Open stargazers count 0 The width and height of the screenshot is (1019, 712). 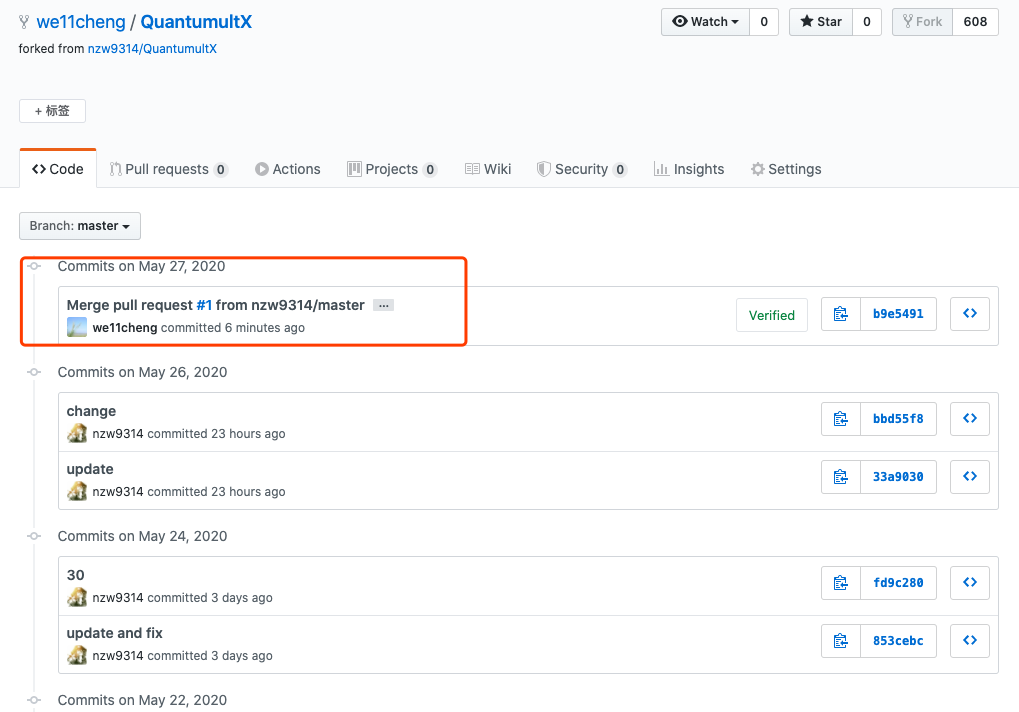click(x=867, y=21)
